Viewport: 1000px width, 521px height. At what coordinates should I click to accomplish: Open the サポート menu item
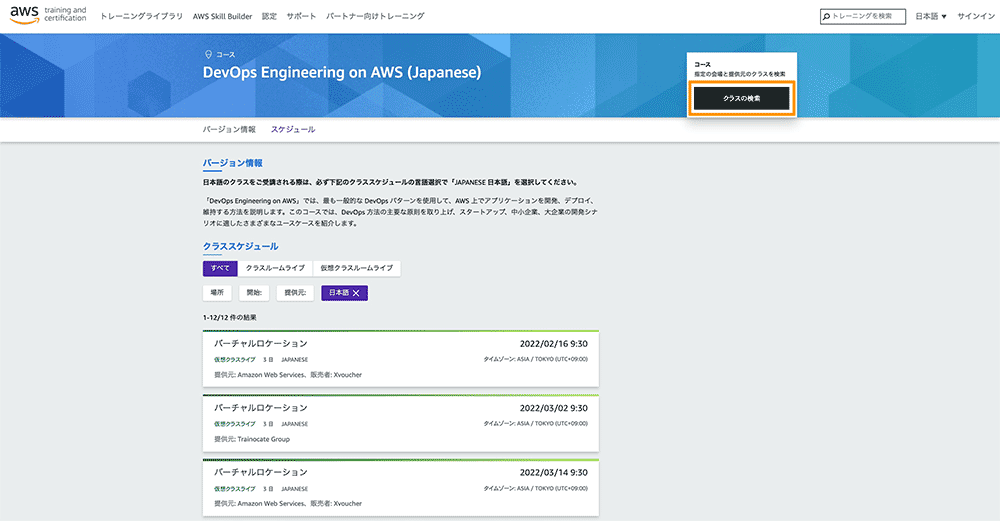301,16
